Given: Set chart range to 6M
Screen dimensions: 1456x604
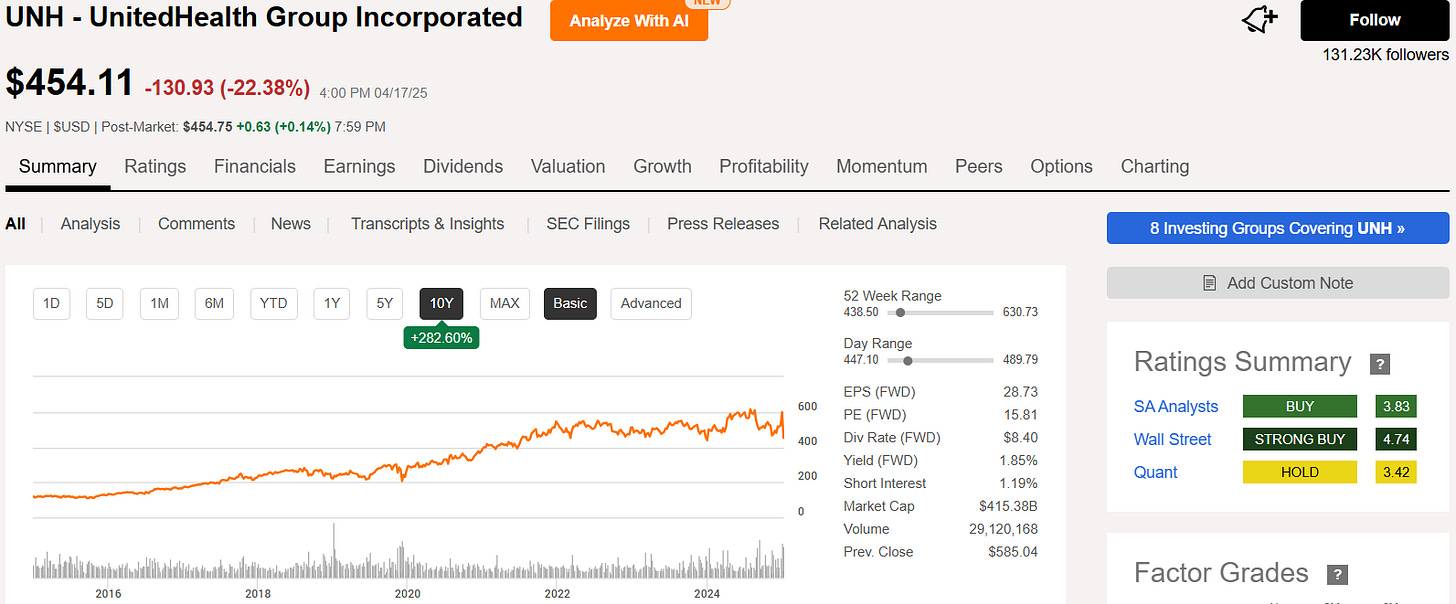Looking at the screenshot, I should click(214, 303).
